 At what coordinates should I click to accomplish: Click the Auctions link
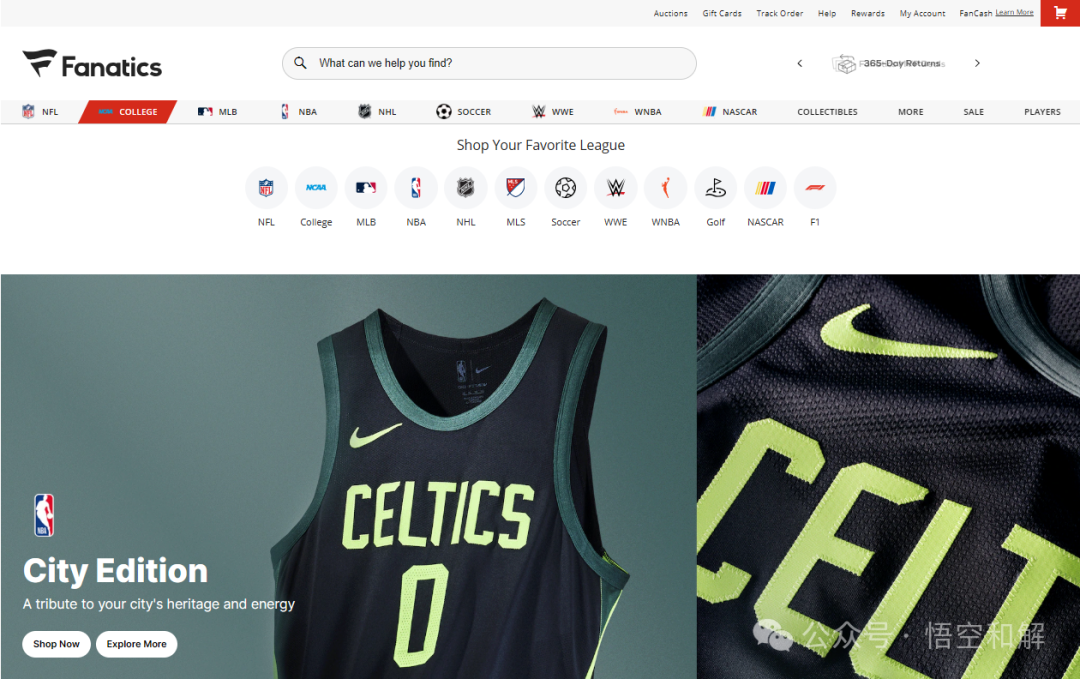pyautogui.click(x=670, y=13)
